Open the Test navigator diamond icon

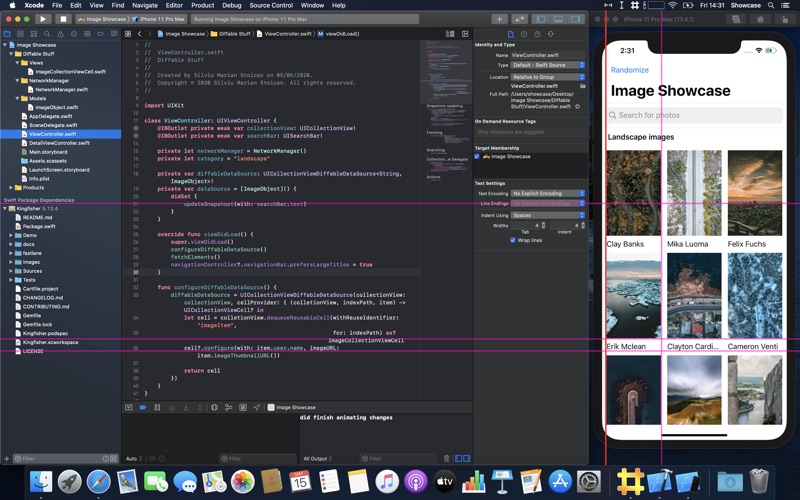(73, 34)
